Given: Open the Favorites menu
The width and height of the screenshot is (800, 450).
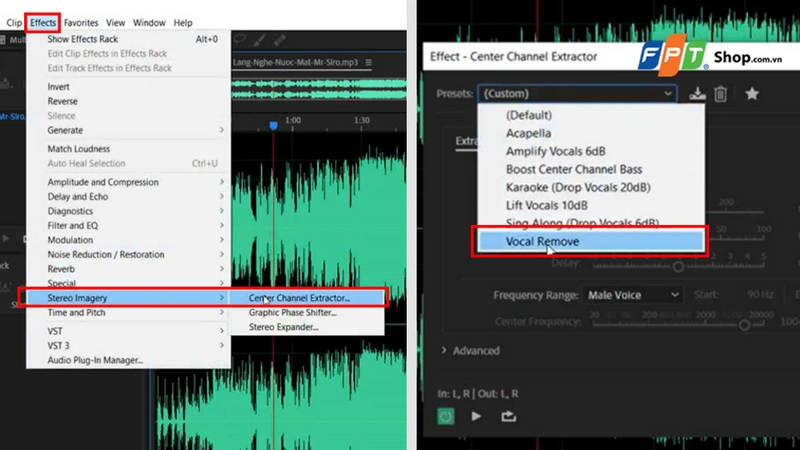Looking at the screenshot, I should tap(81, 22).
